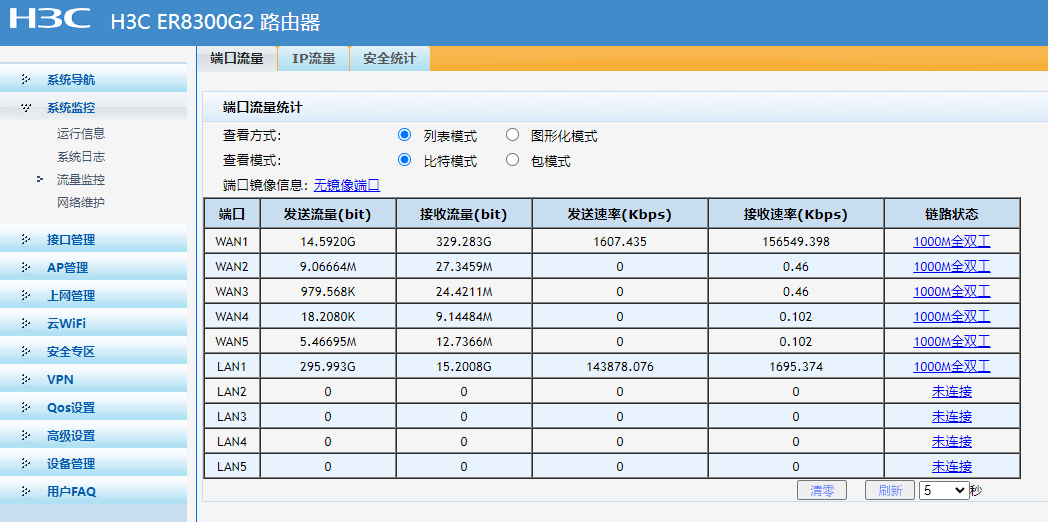1048x522 pixels.
Task: Click the arrow icon beside Qos设置
Action: (x=26, y=408)
